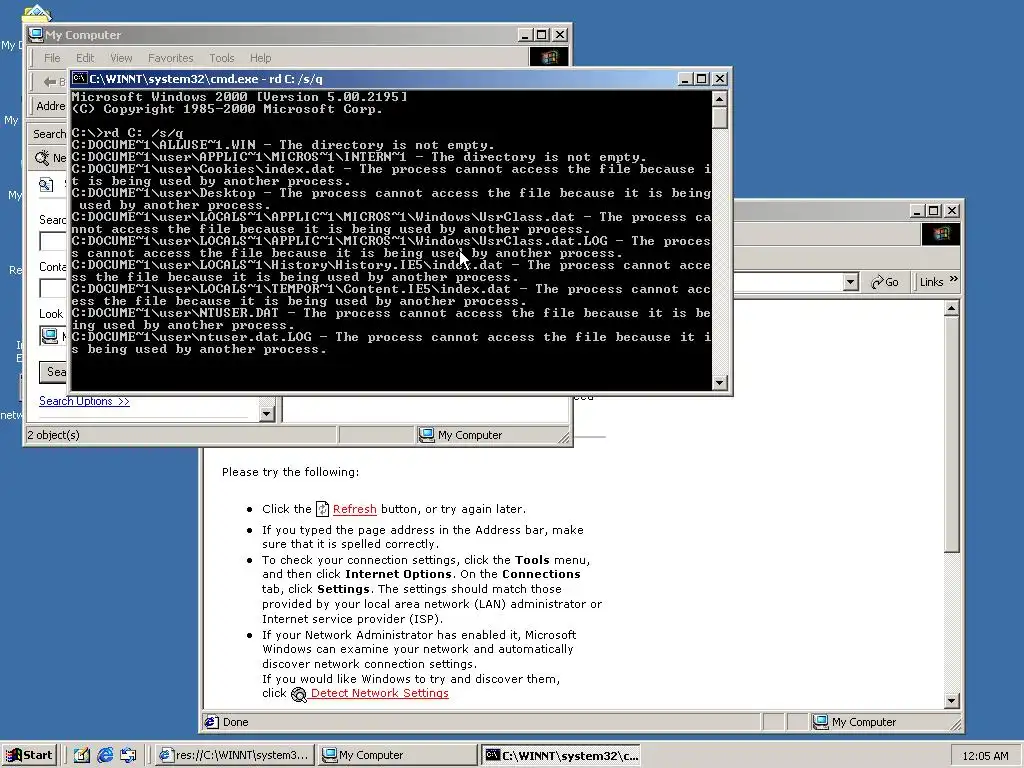This screenshot has height=768, width=1024.
Task: Click '2 object(s)' status bar text
Action: point(54,435)
